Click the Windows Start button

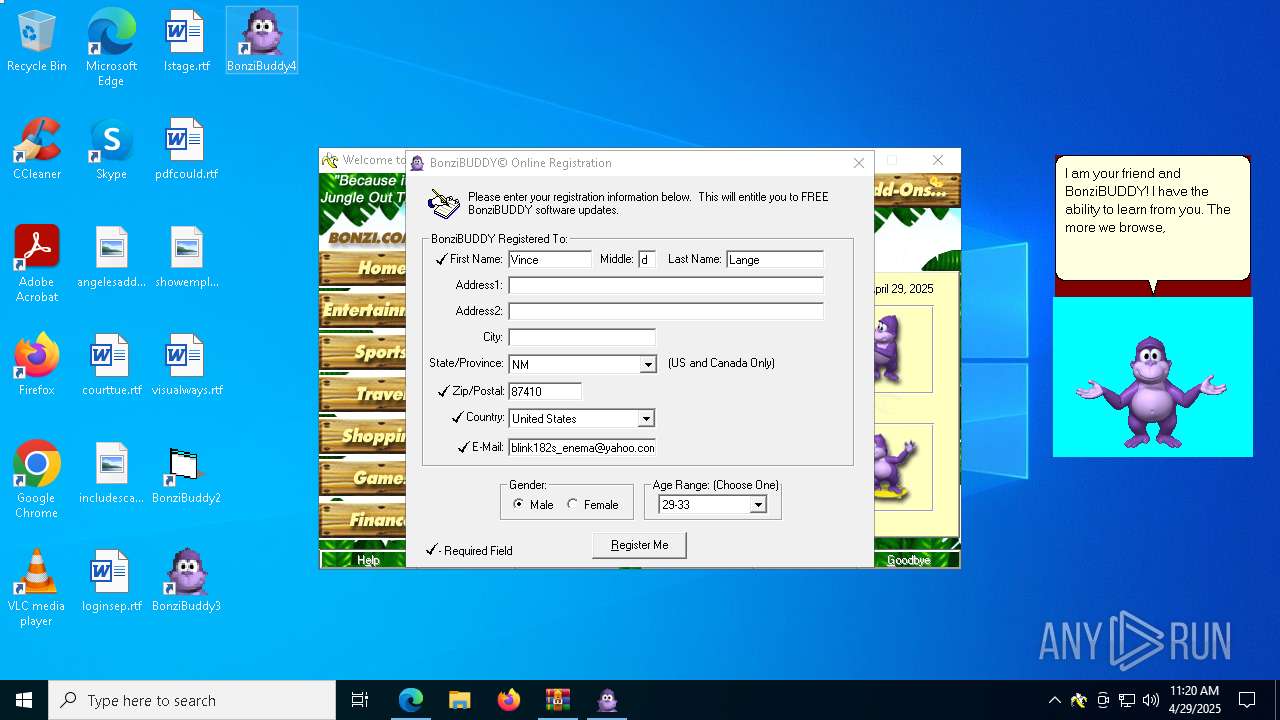pyautogui.click(x=24, y=700)
